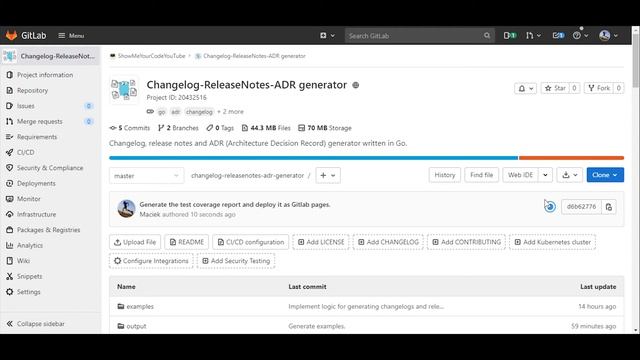Image resolution: width=640 pixels, height=360 pixels.
Task: Click the Settings gear icon
Action: (x=9, y=292)
